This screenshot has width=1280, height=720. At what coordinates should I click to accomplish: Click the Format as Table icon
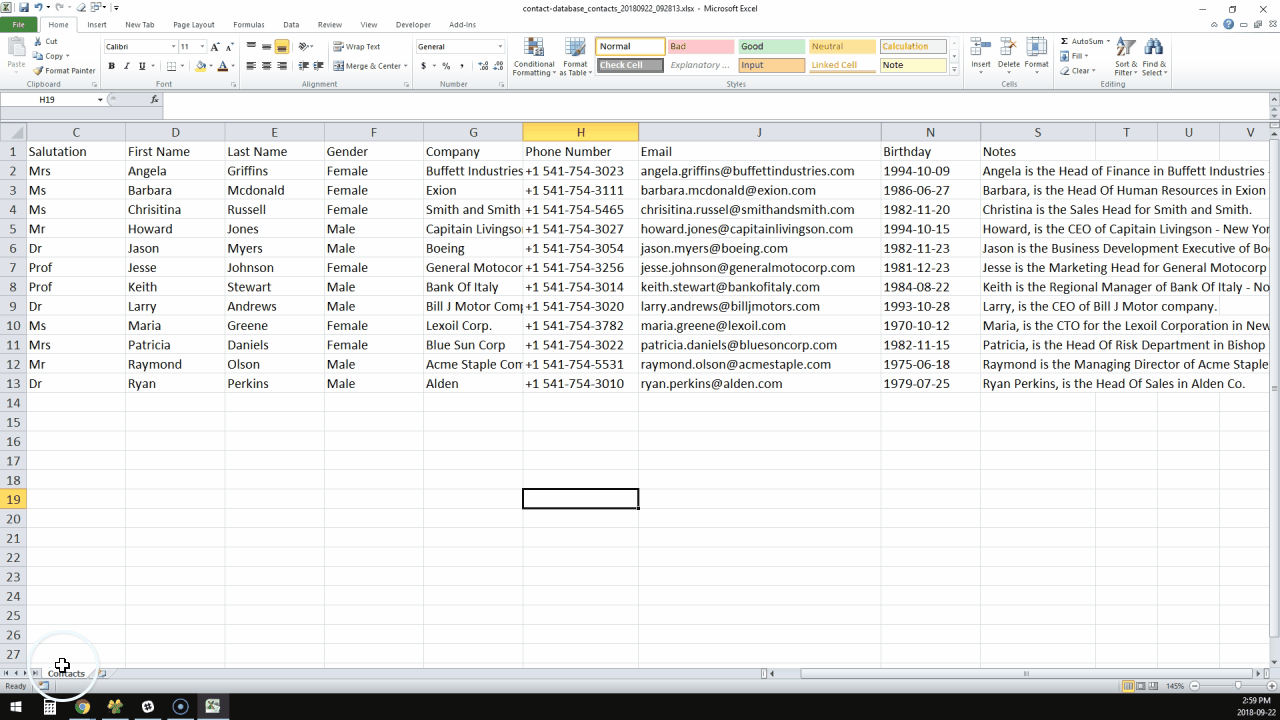(575, 57)
